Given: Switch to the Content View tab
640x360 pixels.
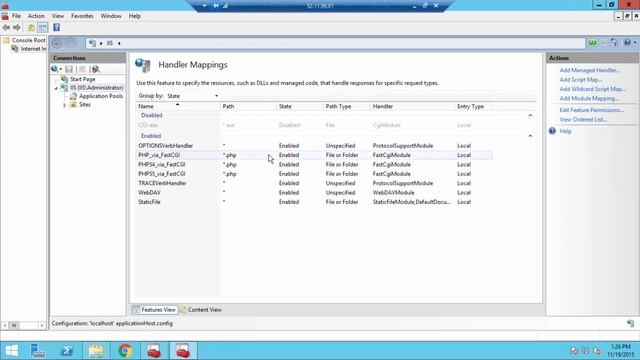Looking at the screenshot, I should 201,310.
